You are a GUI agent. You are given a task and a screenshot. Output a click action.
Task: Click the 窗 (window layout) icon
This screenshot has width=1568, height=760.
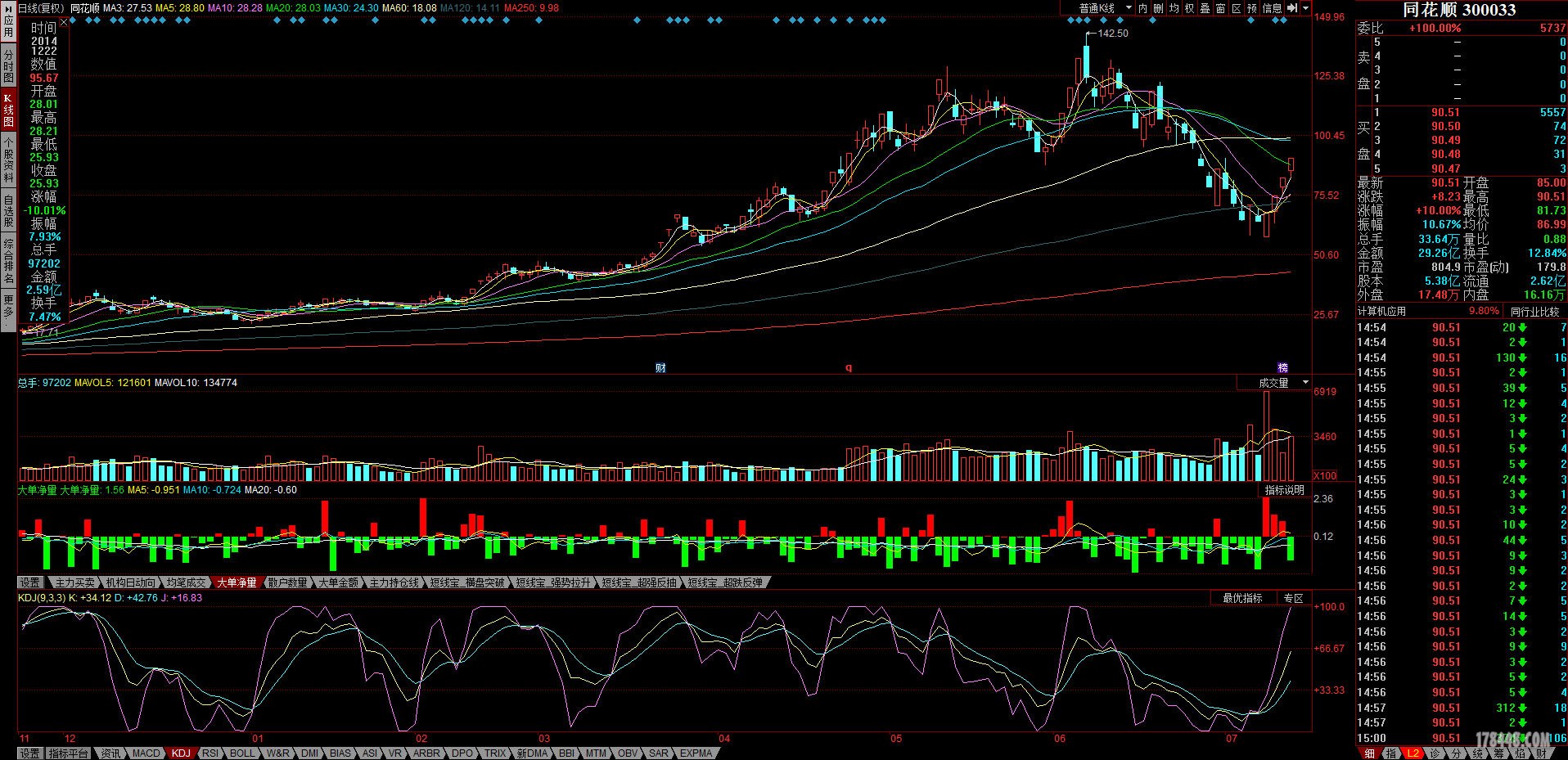[x=1220, y=8]
